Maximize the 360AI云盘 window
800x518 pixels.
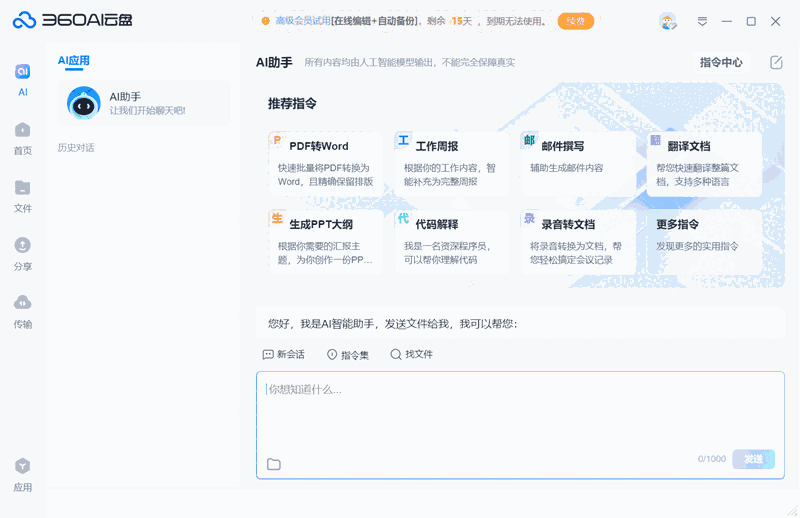click(x=751, y=21)
